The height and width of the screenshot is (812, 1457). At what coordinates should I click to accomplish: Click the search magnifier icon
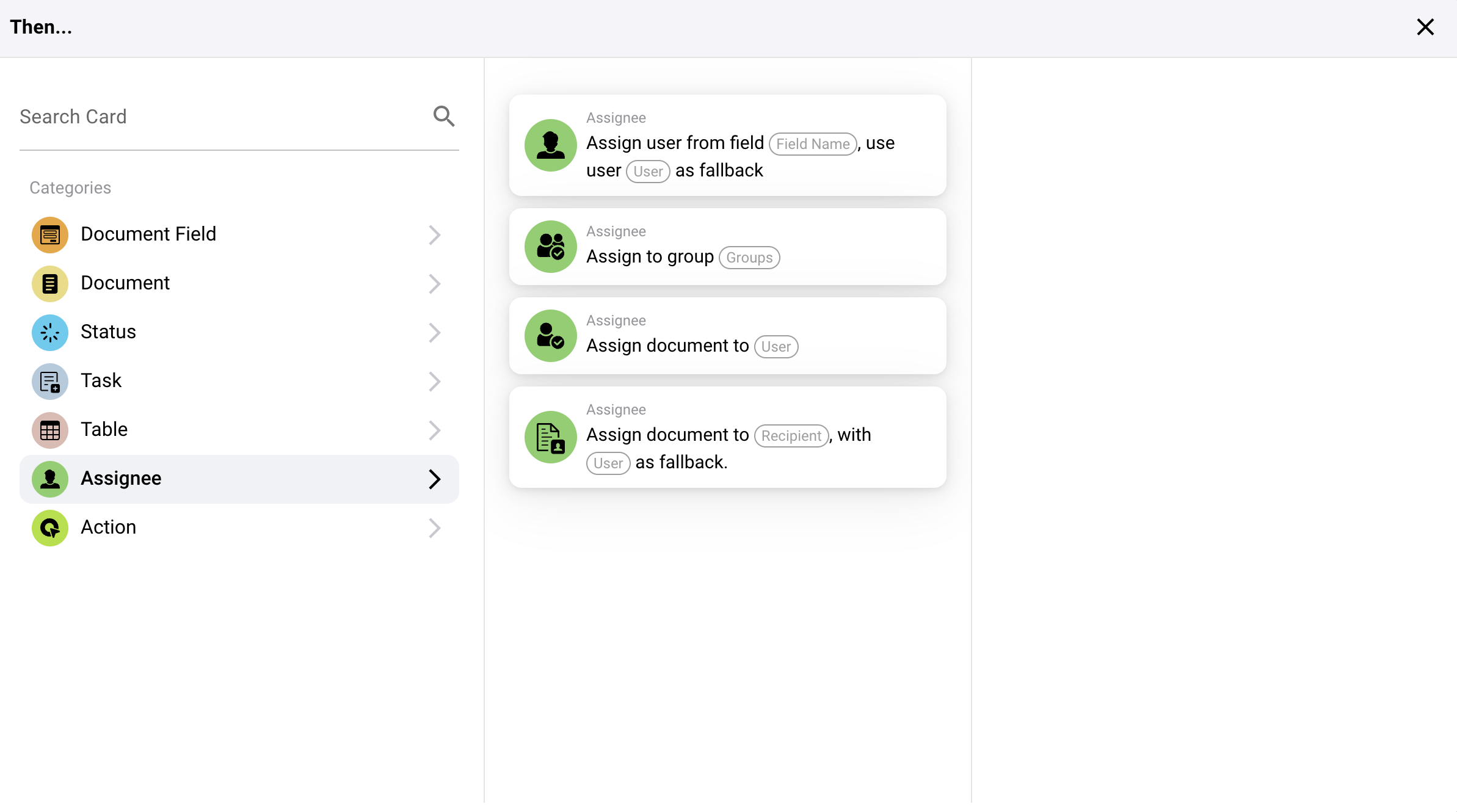(x=444, y=116)
